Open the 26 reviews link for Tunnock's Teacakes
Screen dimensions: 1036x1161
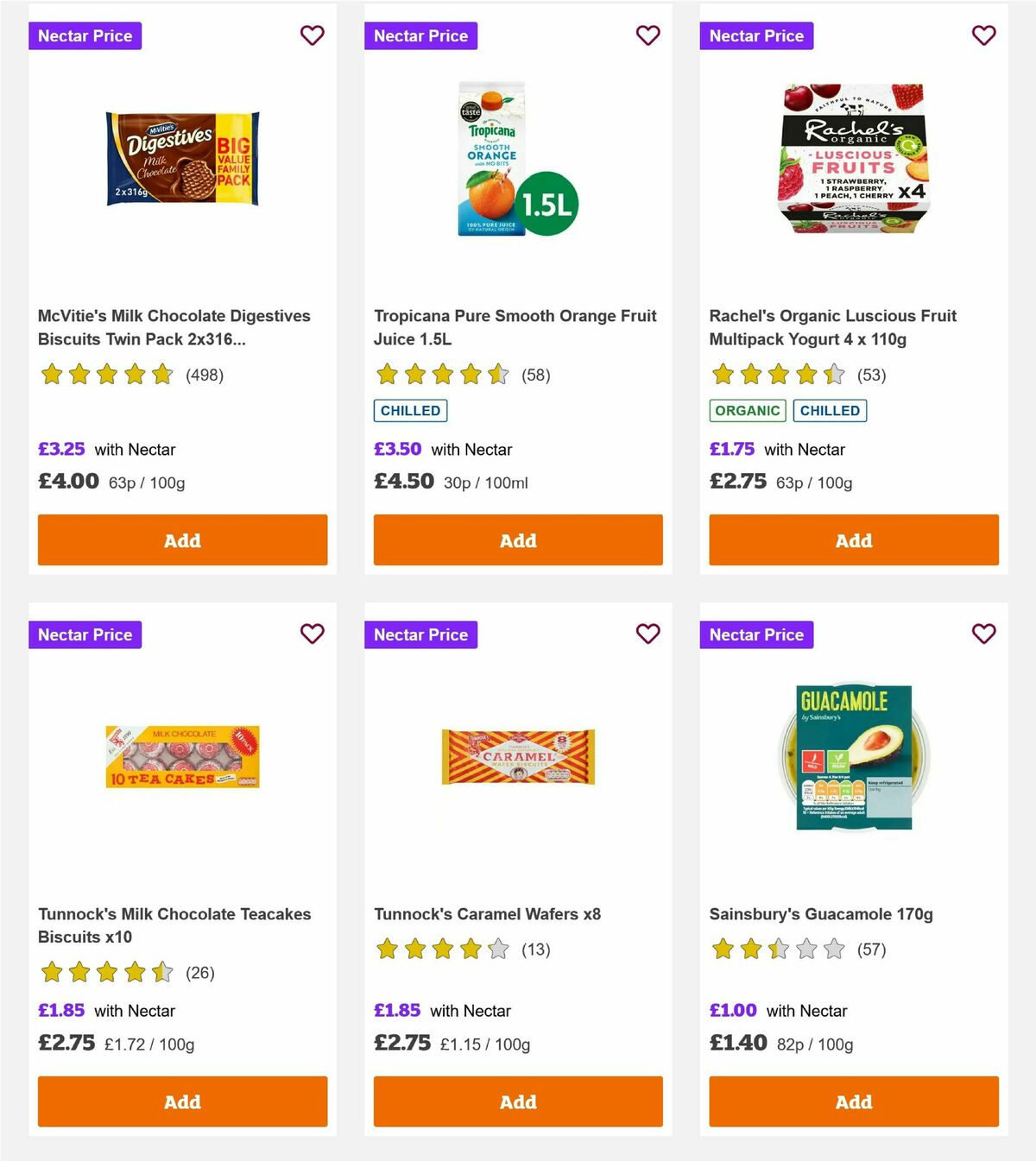(200, 972)
